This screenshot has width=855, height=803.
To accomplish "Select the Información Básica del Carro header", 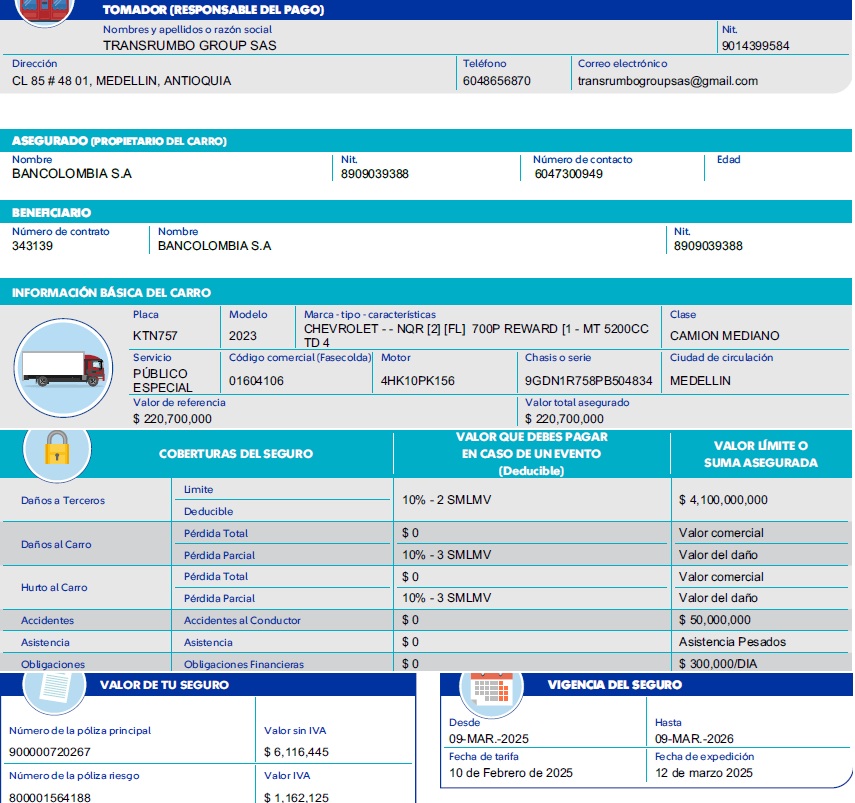I will coord(111,293).
